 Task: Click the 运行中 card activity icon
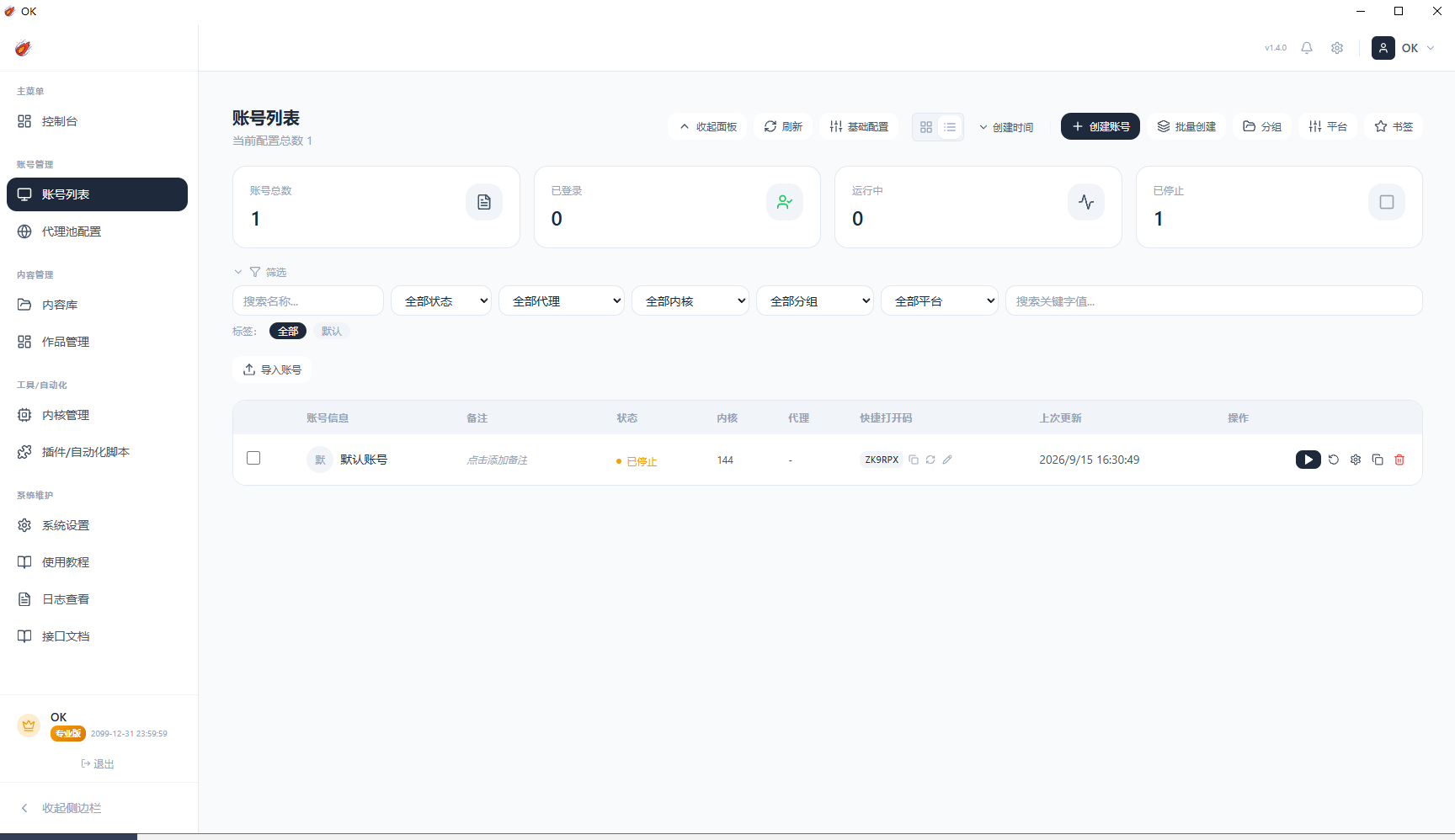pyautogui.click(x=1086, y=202)
